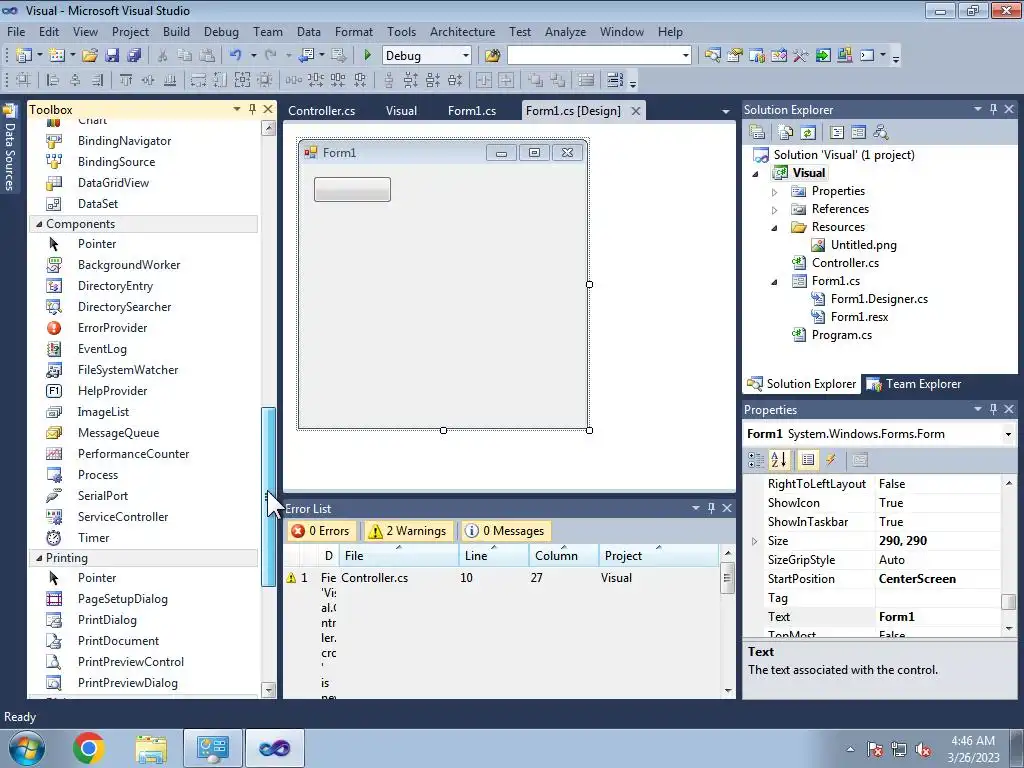
Task: Refresh the Solution Explorer
Action: pos(808,133)
